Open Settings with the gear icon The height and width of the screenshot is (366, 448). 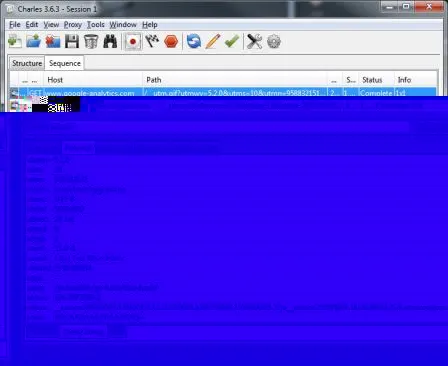274,41
